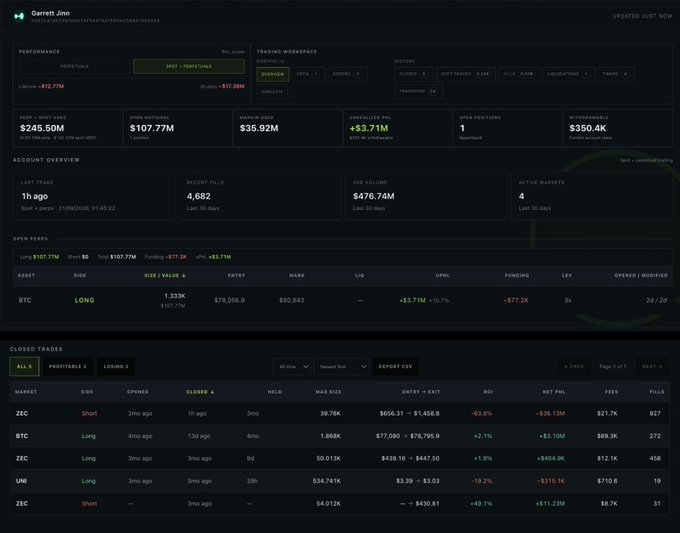Click the Funding column header in Open Perps

517,275
